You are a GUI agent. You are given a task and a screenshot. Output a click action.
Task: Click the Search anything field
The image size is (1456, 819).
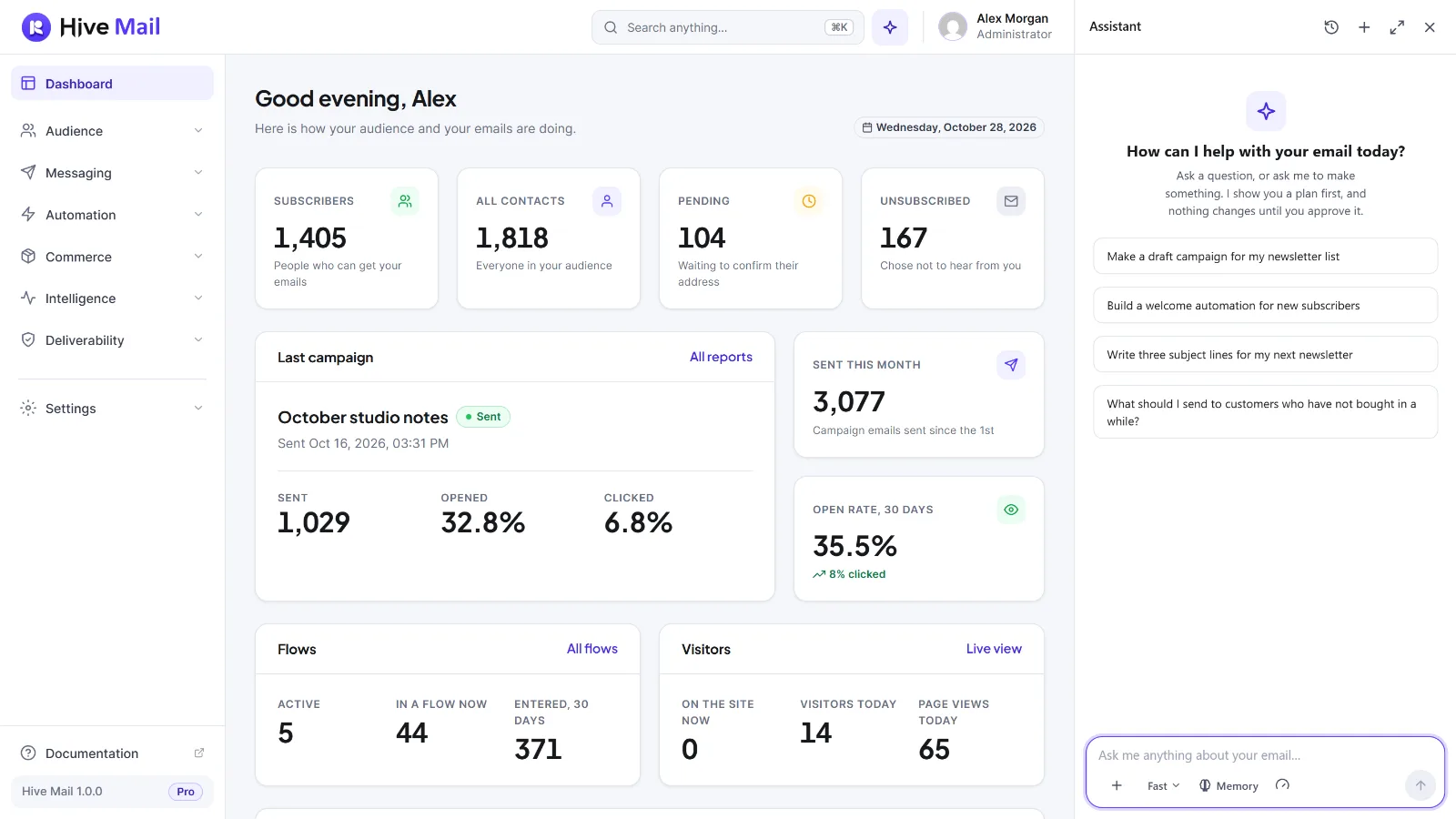click(728, 27)
